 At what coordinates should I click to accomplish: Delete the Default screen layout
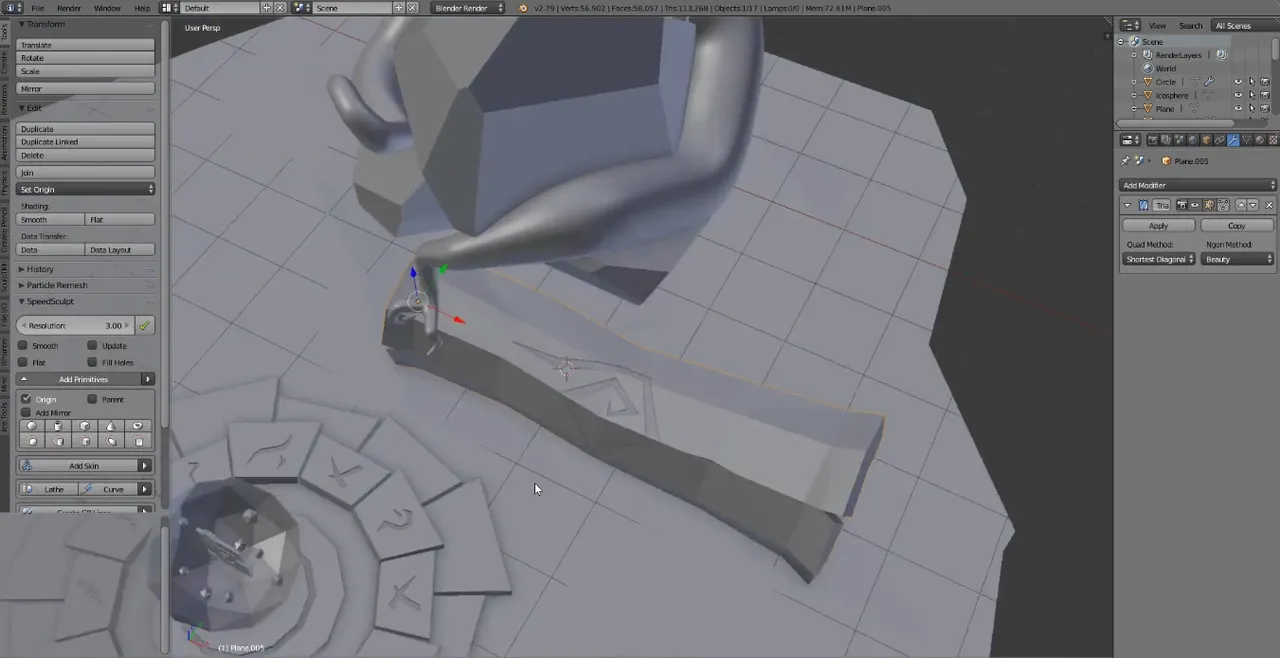280,8
